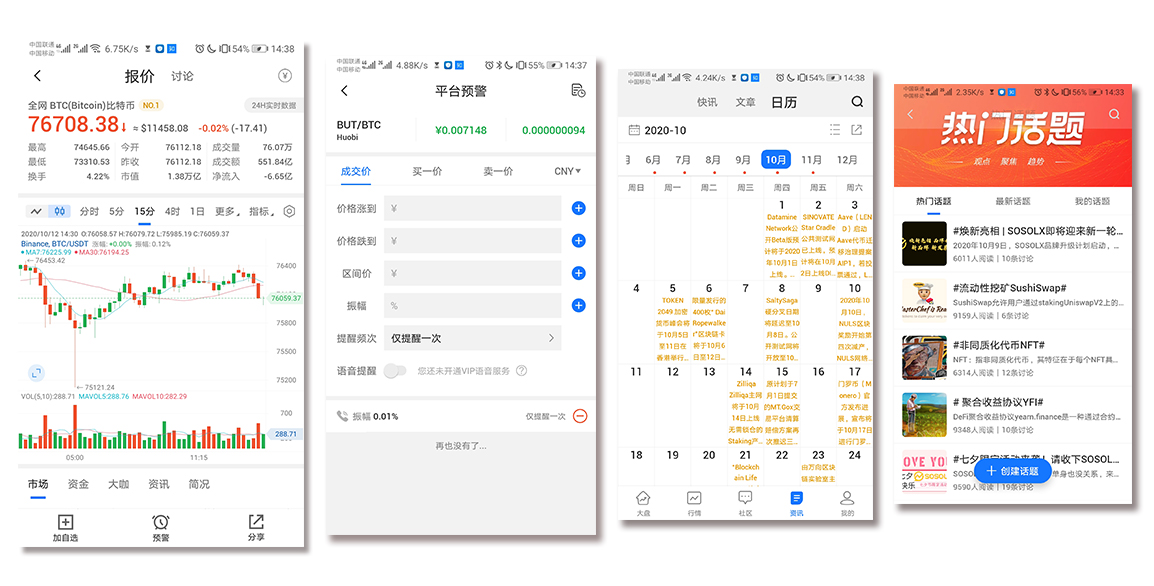Select 4时 chart interval tab
This screenshot has width=1154, height=586.
172,211
